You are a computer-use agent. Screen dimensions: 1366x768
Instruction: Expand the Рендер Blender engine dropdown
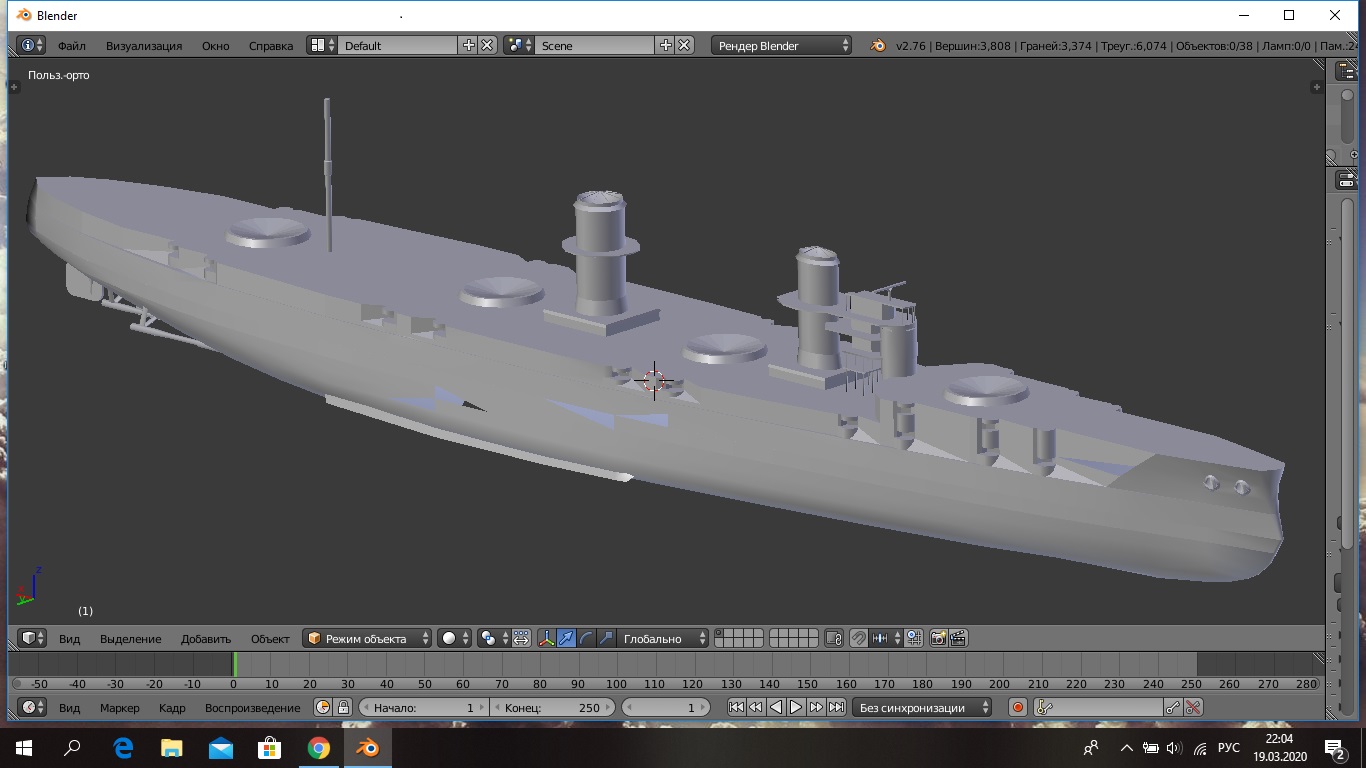point(782,45)
